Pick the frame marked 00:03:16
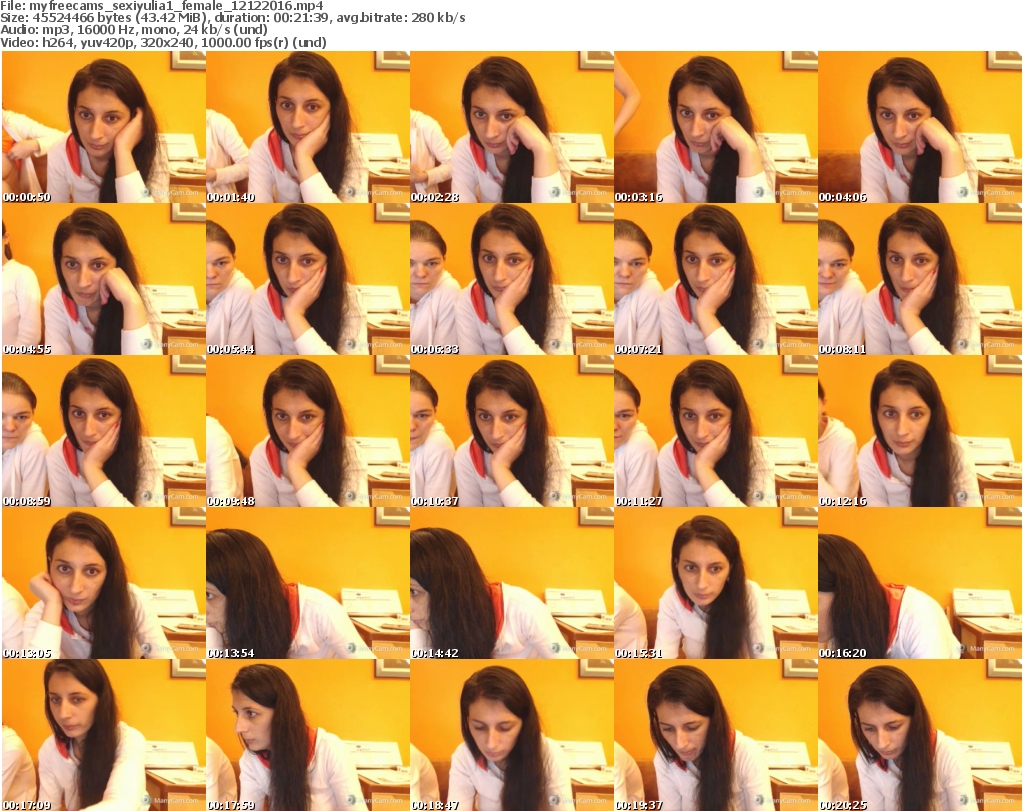Image resolution: width=1024 pixels, height=811 pixels. (x=716, y=127)
